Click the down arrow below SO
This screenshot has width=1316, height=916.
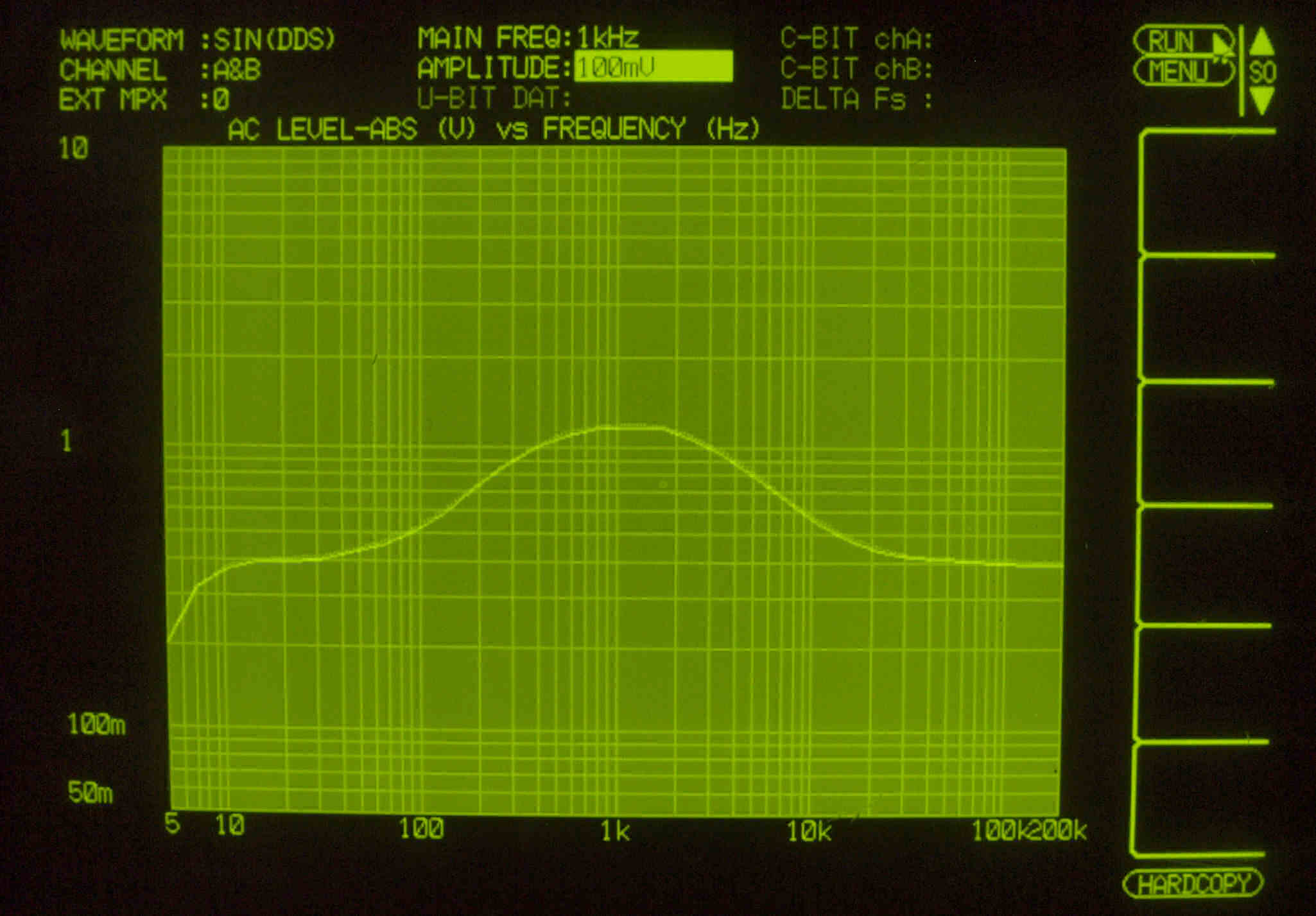point(1262,101)
